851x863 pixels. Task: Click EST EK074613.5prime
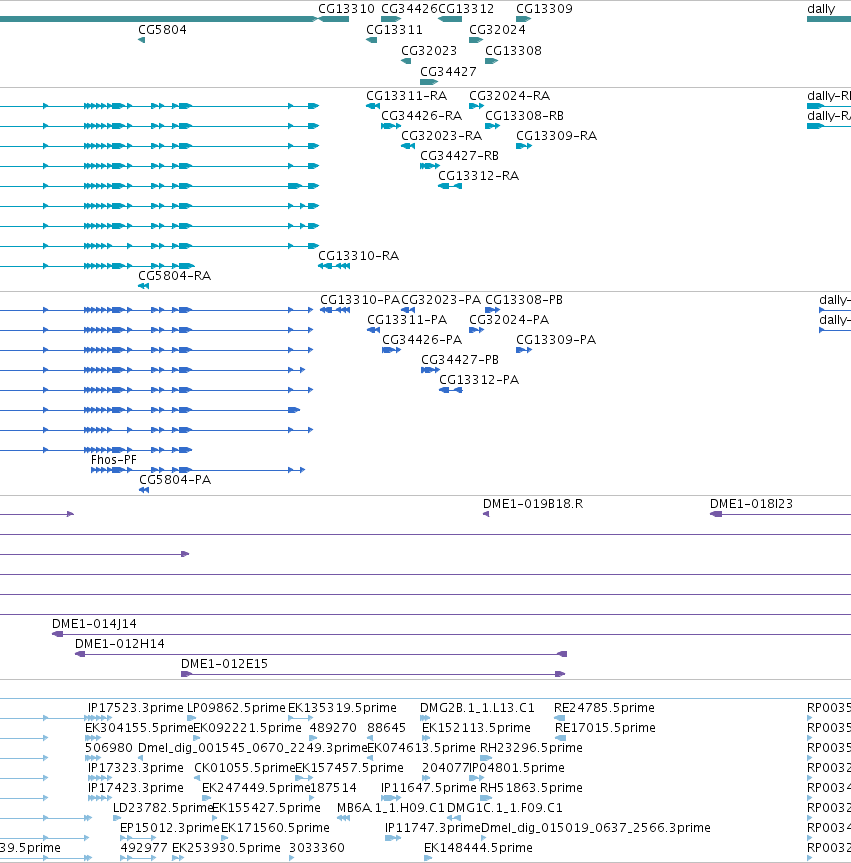click(421, 748)
